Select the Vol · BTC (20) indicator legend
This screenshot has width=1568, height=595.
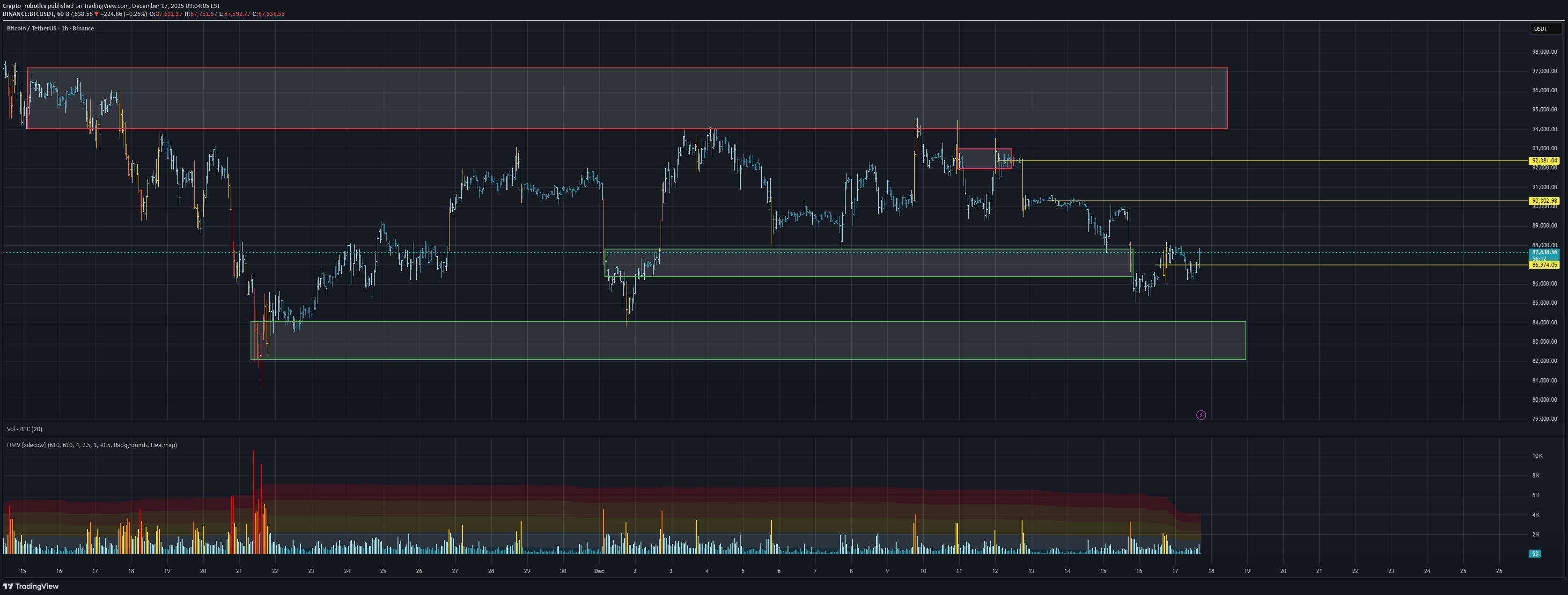tap(24, 429)
